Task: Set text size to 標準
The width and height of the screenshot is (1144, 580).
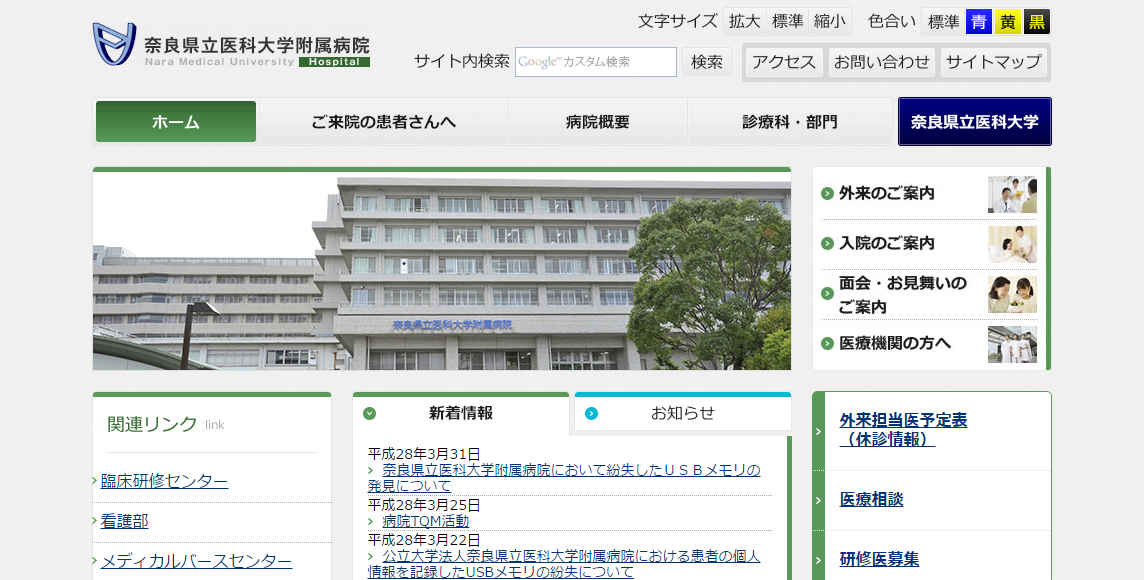Action: [x=787, y=22]
